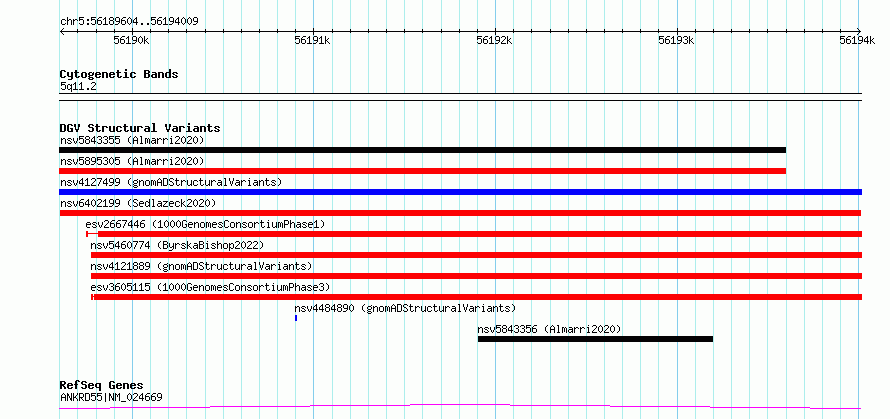
Task: Click the red bar for variant esv2667446
Action: point(474,234)
